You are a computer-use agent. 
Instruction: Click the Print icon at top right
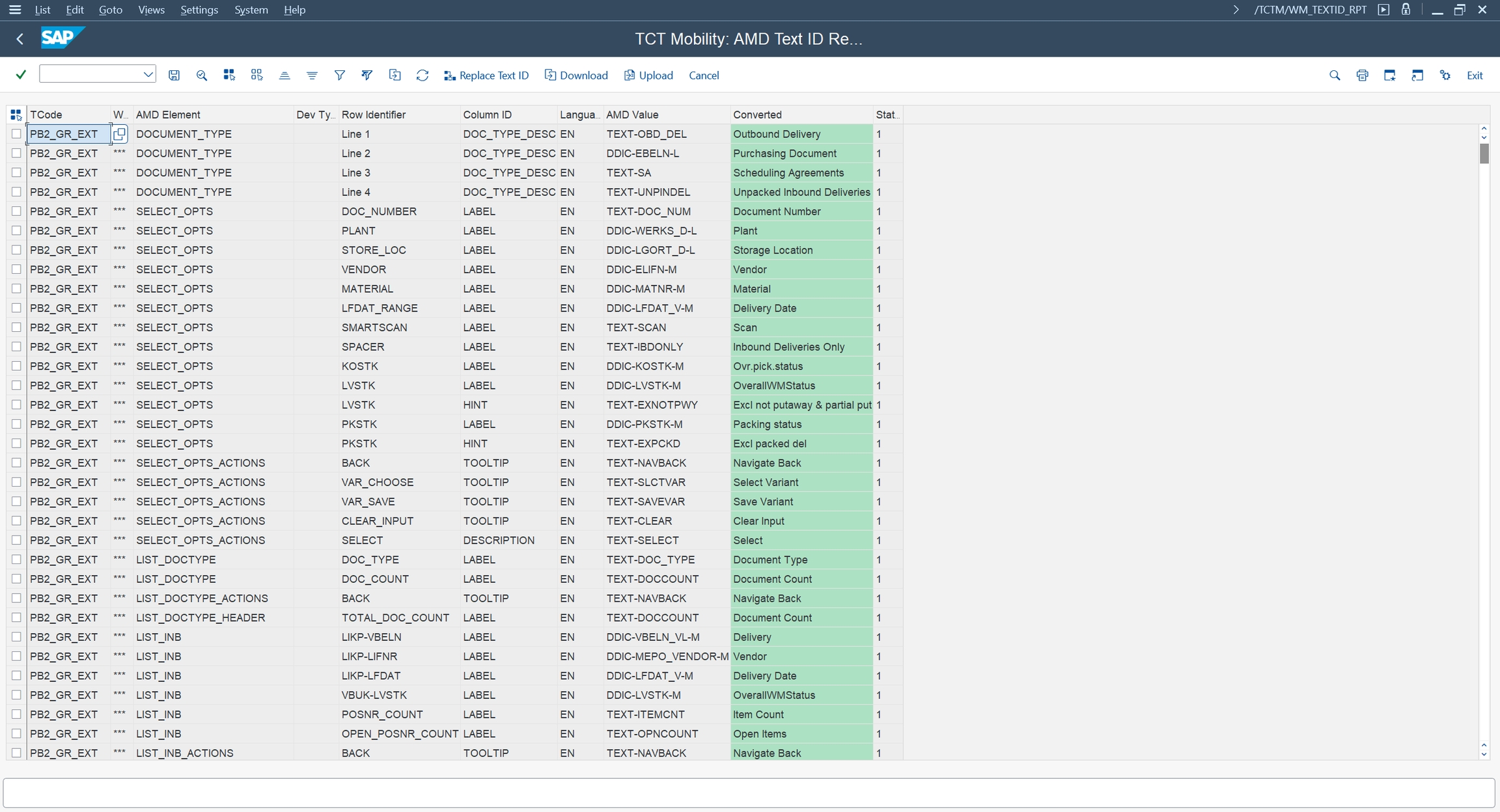1362,75
